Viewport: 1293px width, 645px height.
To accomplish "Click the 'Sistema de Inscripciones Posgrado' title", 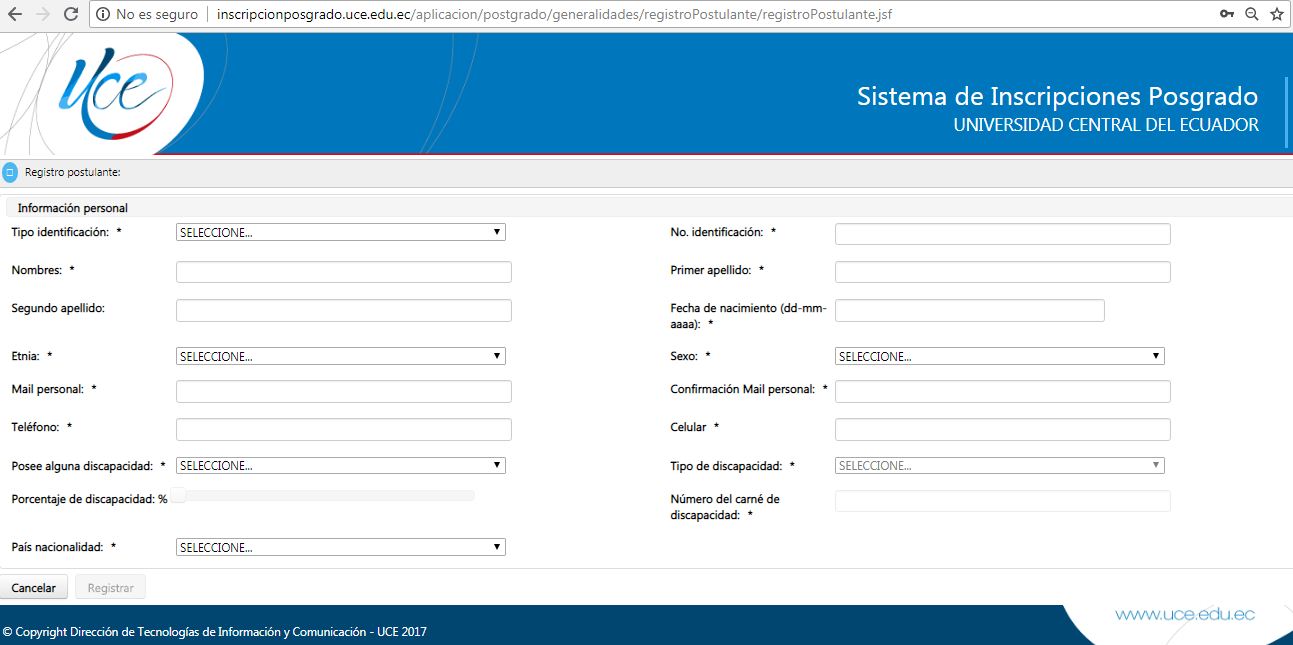I will point(1058,96).
